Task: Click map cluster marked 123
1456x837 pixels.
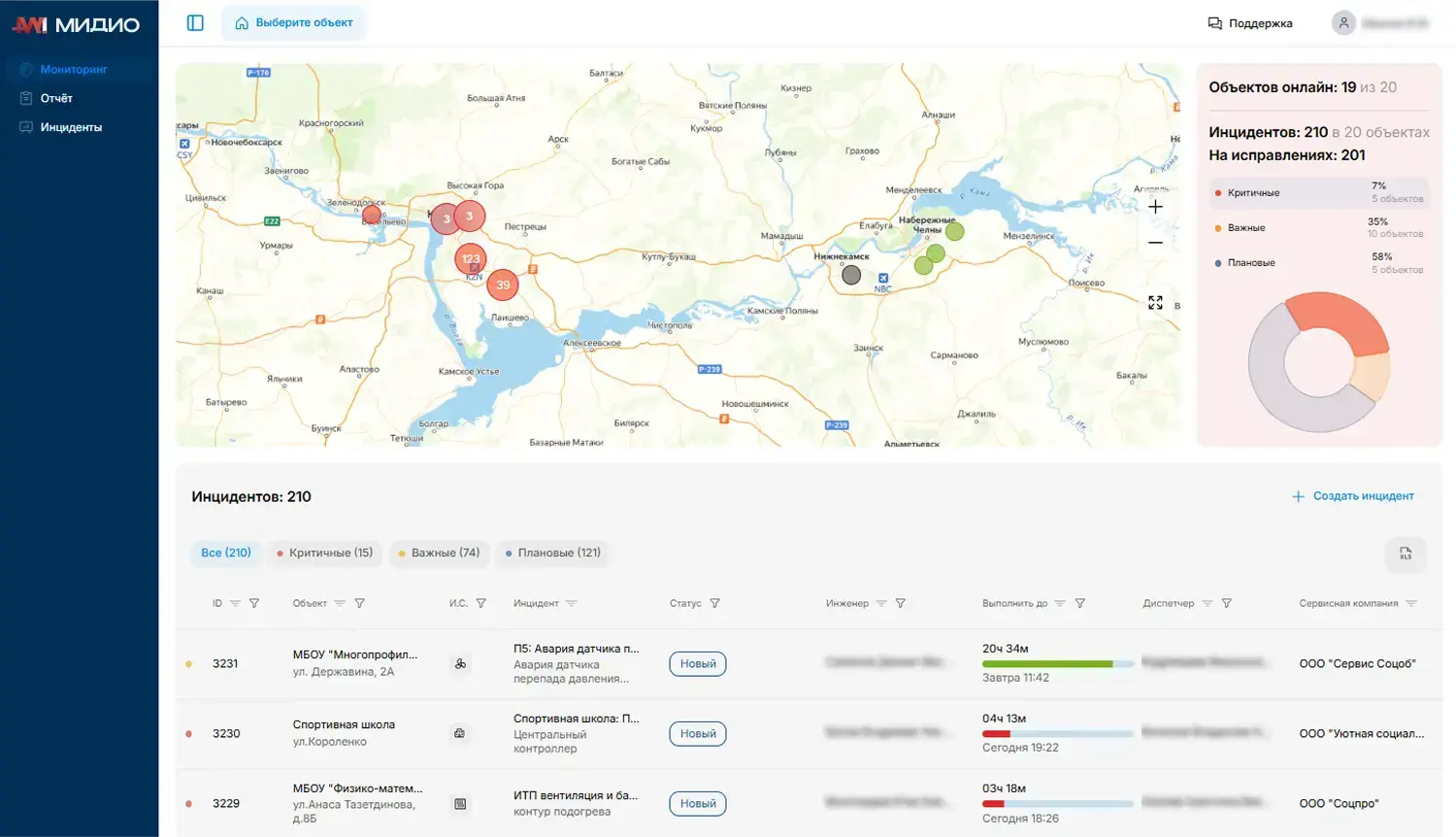Action: pyautogui.click(x=471, y=258)
